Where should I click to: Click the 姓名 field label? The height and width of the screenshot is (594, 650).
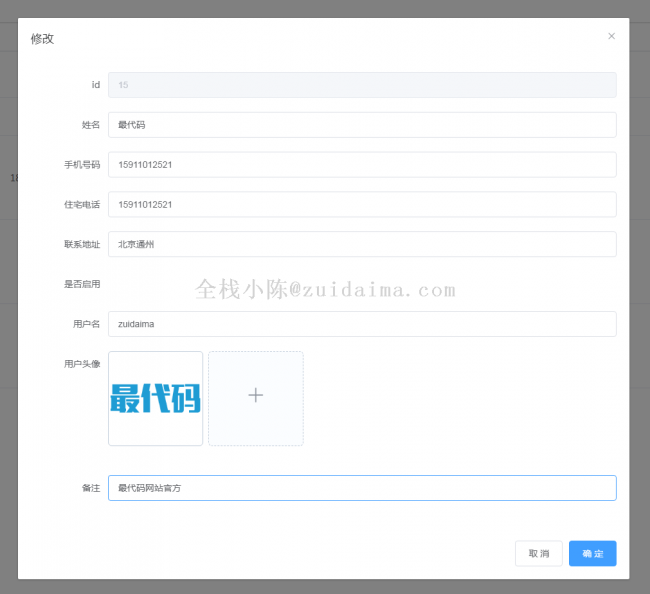click(x=90, y=125)
